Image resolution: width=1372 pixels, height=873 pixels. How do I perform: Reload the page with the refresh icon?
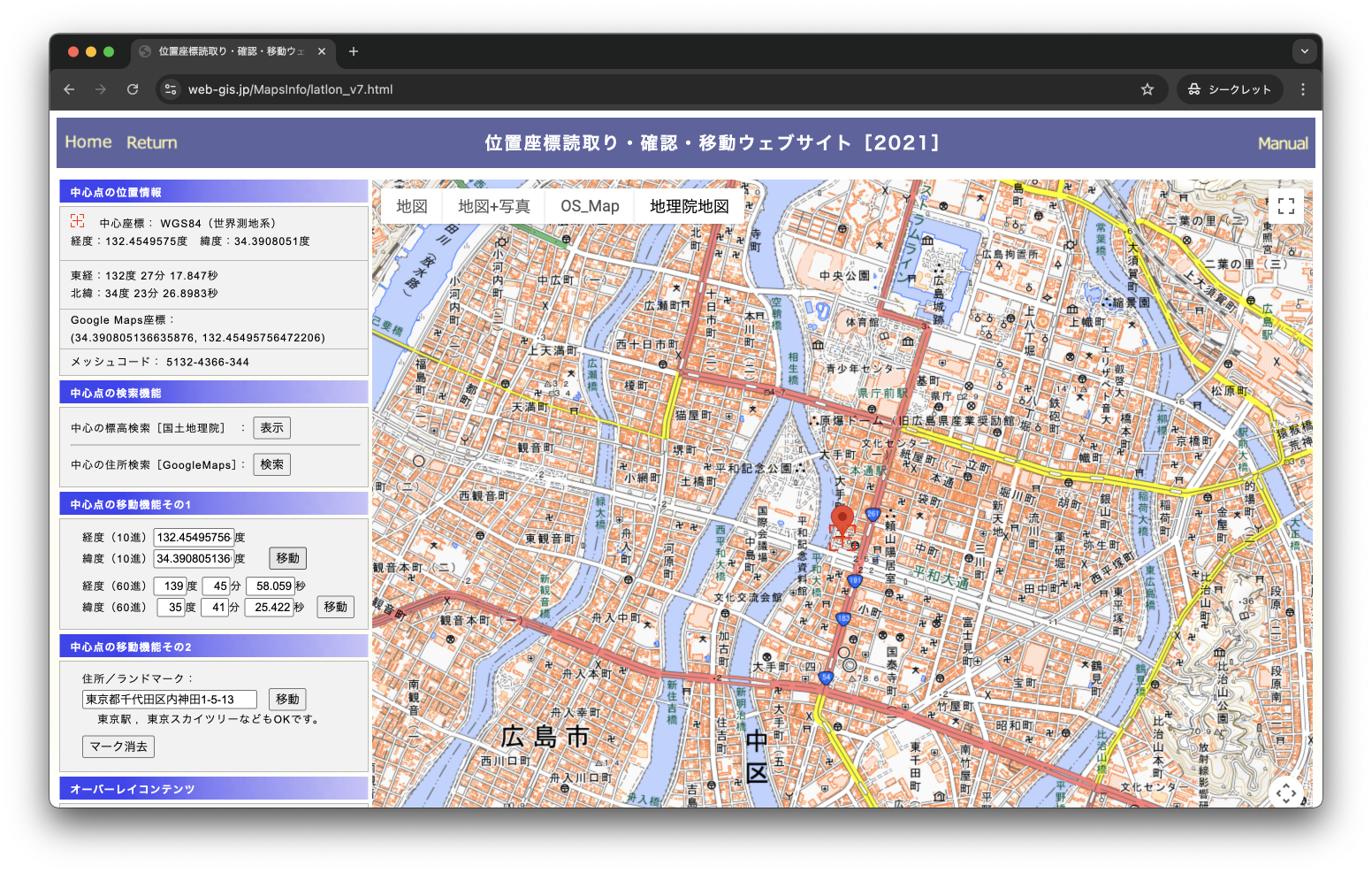133,89
